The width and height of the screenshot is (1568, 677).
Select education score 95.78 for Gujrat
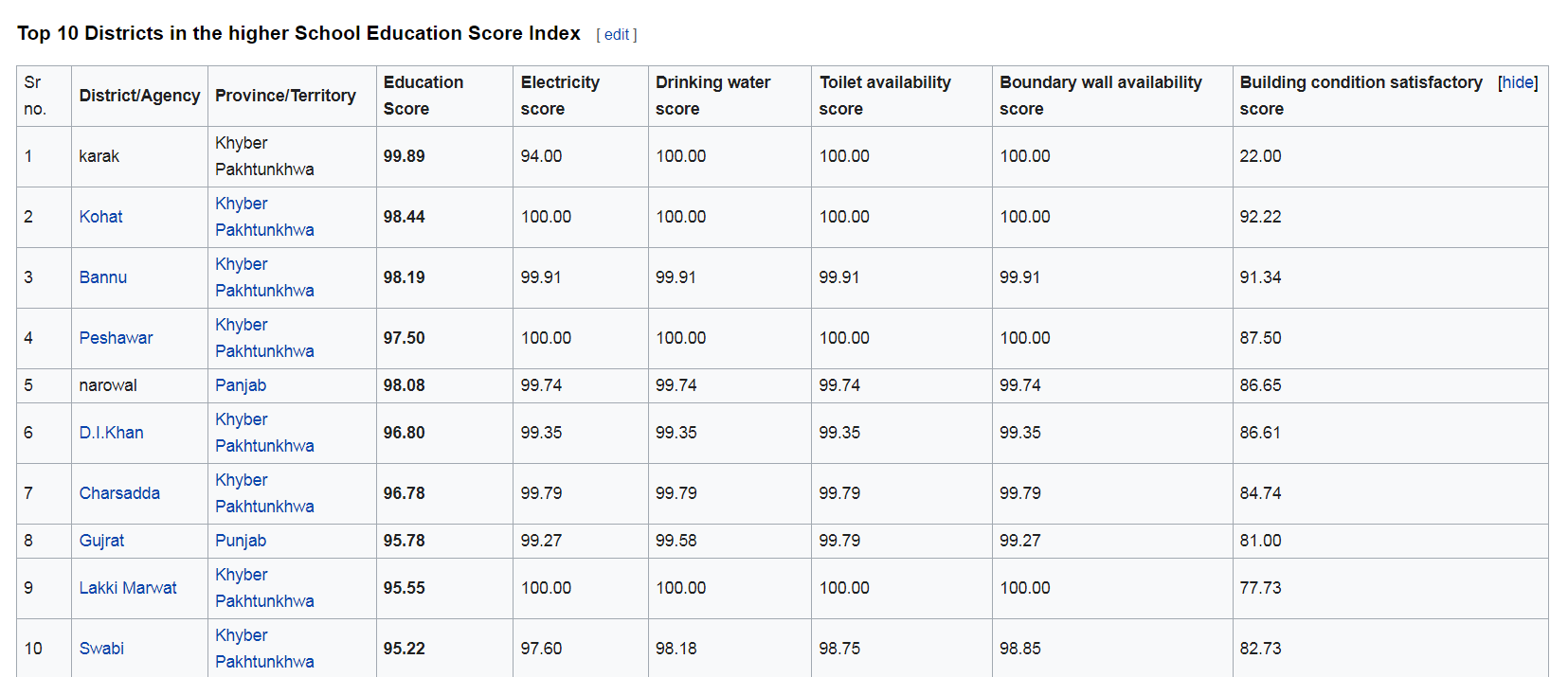(x=404, y=541)
